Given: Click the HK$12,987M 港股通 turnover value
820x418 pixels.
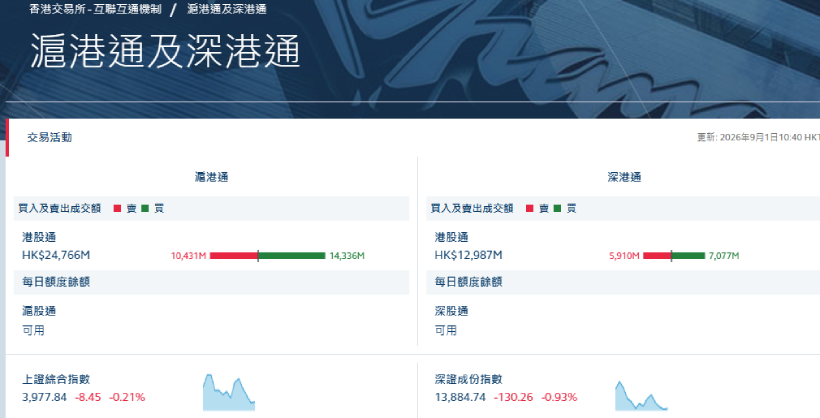Looking at the screenshot, I should [469, 255].
